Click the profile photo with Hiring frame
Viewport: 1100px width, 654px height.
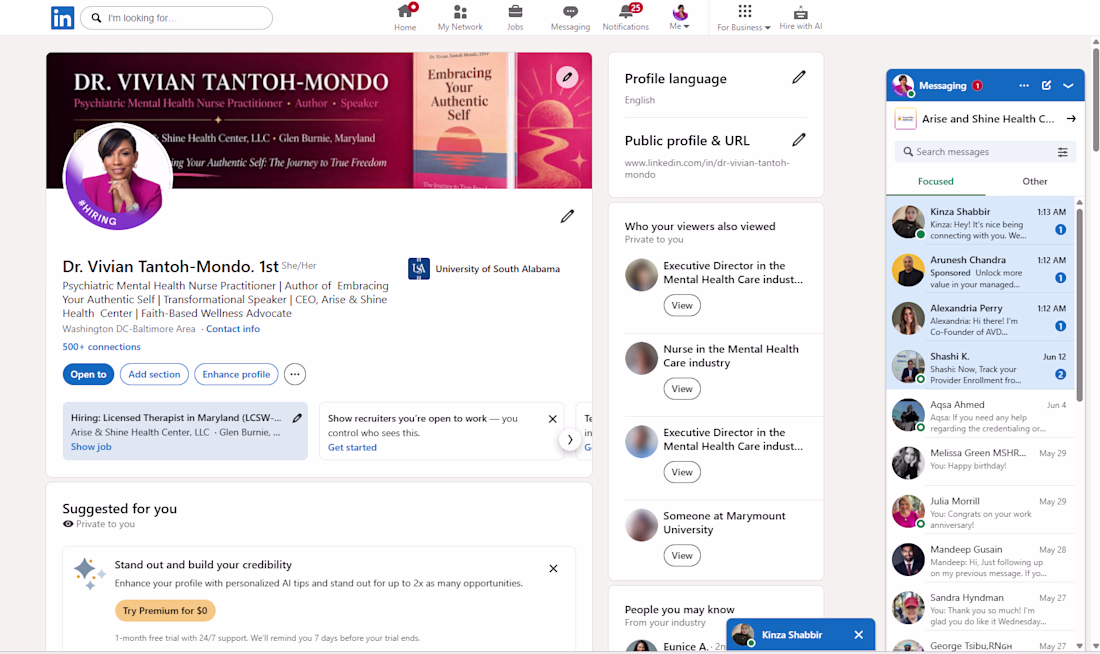click(117, 176)
